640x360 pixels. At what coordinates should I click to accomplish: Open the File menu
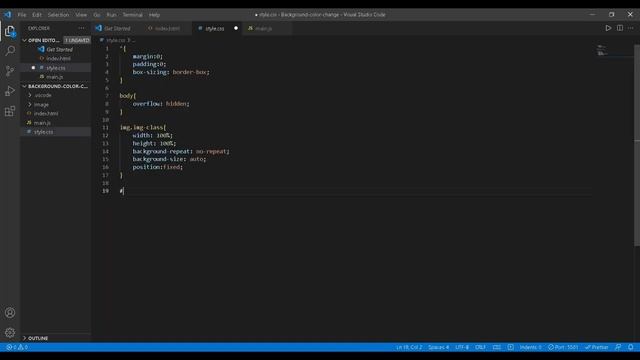tap(22, 15)
